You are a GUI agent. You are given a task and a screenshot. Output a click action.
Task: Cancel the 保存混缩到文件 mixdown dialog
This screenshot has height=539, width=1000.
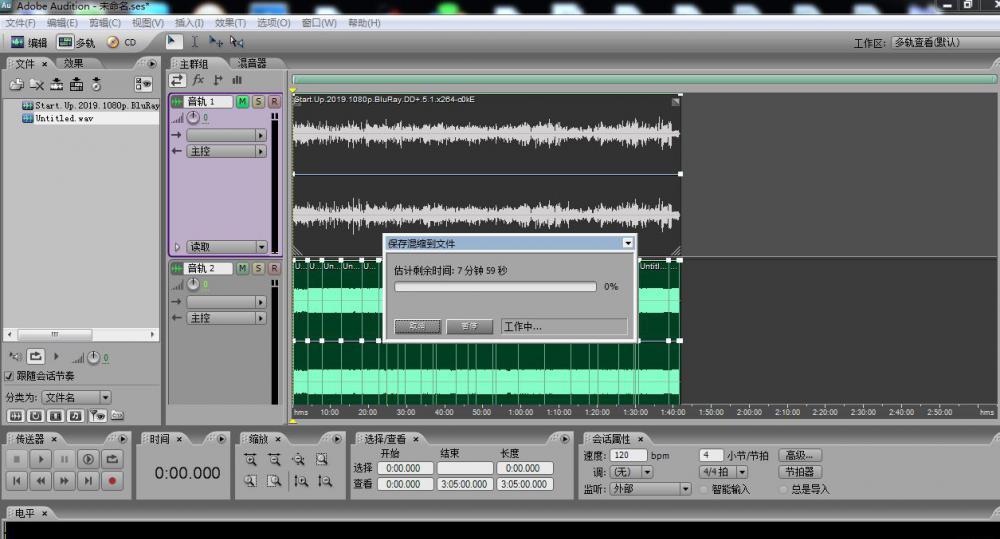tap(417, 326)
